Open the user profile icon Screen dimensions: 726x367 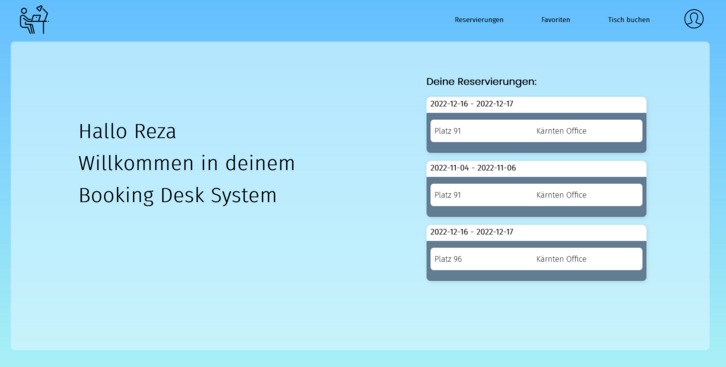(694, 19)
